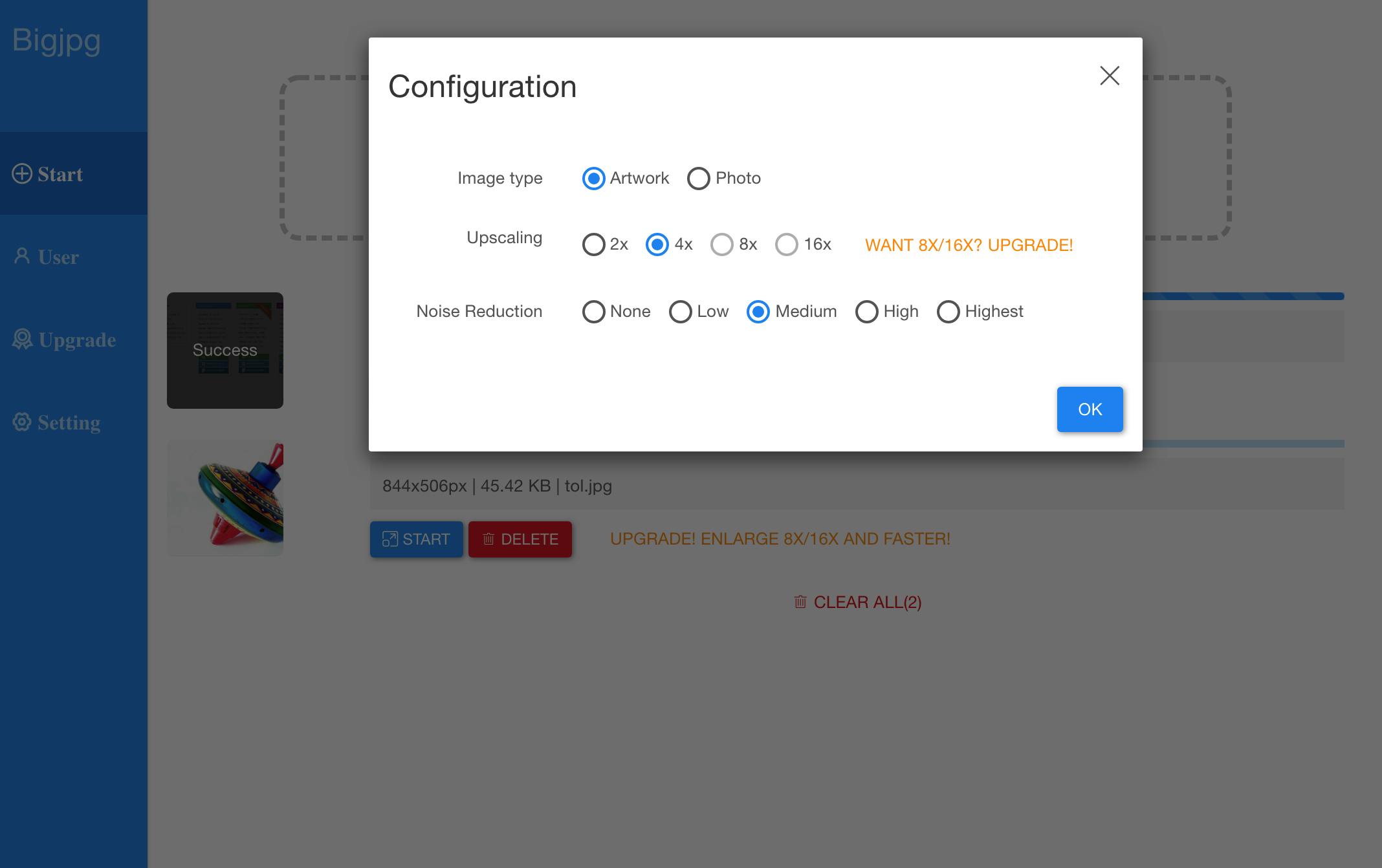Open the Setting menu item

point(69,422)
